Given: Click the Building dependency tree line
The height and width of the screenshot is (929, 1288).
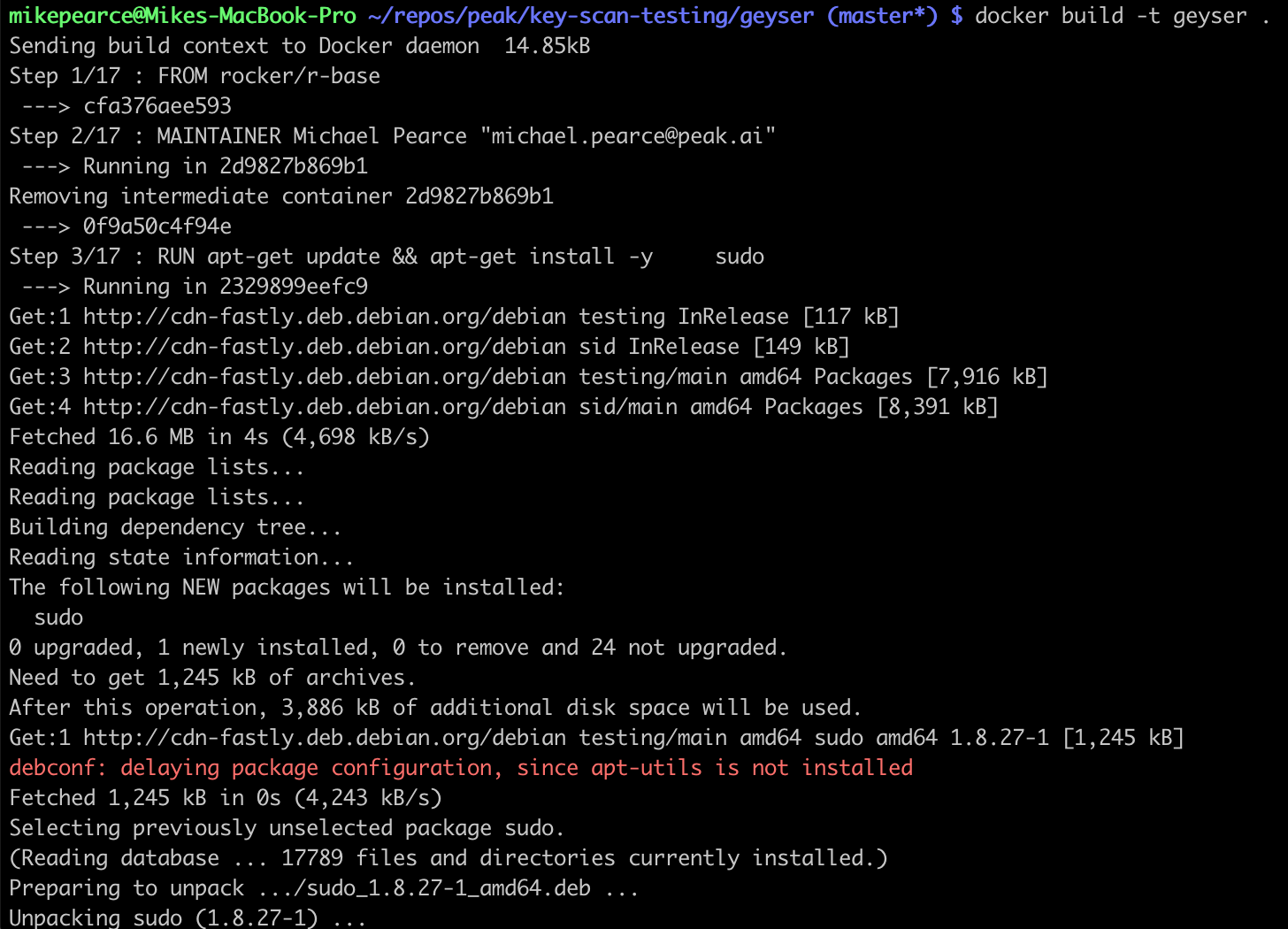Looking at the screenshot, I should coord(175,527).
